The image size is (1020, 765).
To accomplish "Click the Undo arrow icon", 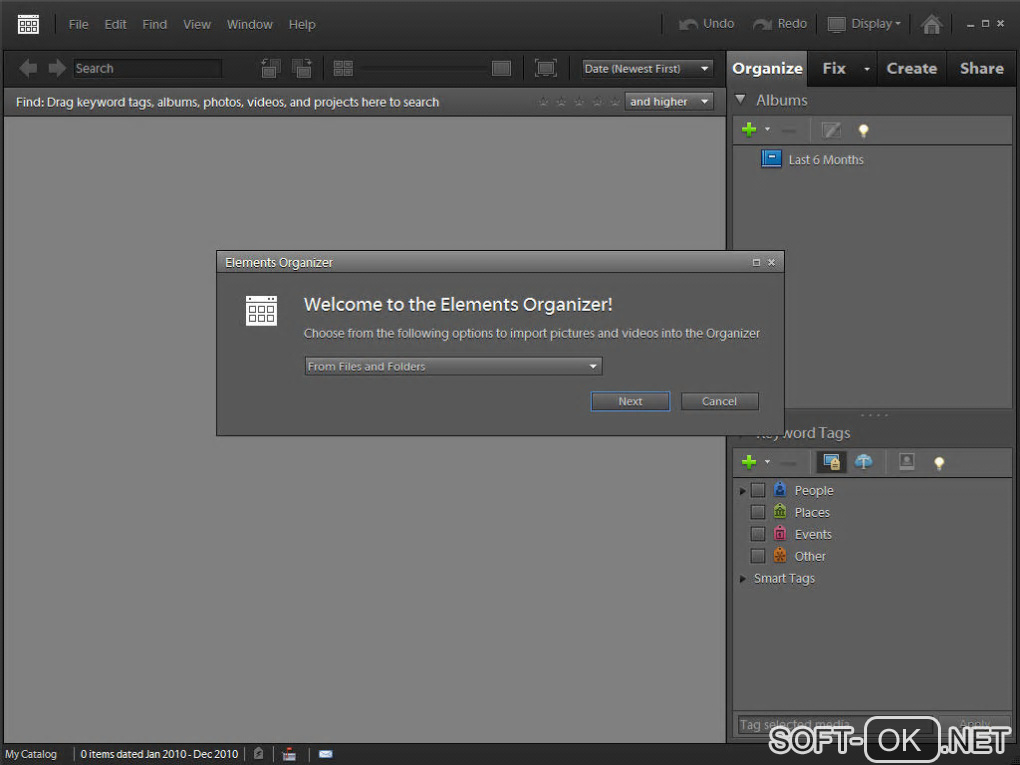I will click(688, 24).
